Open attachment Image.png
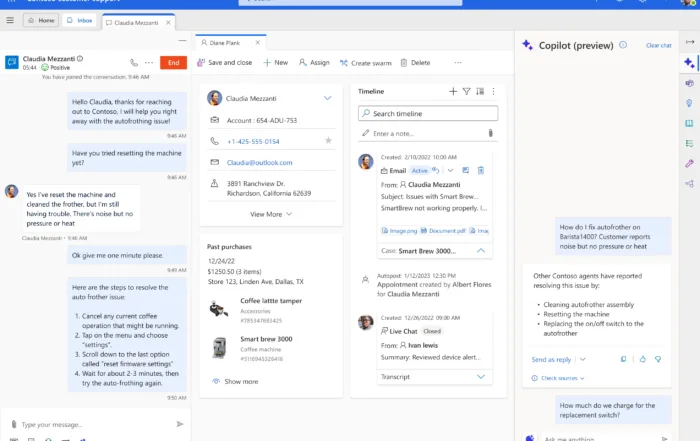700x441 pixels. click(399, 231)
